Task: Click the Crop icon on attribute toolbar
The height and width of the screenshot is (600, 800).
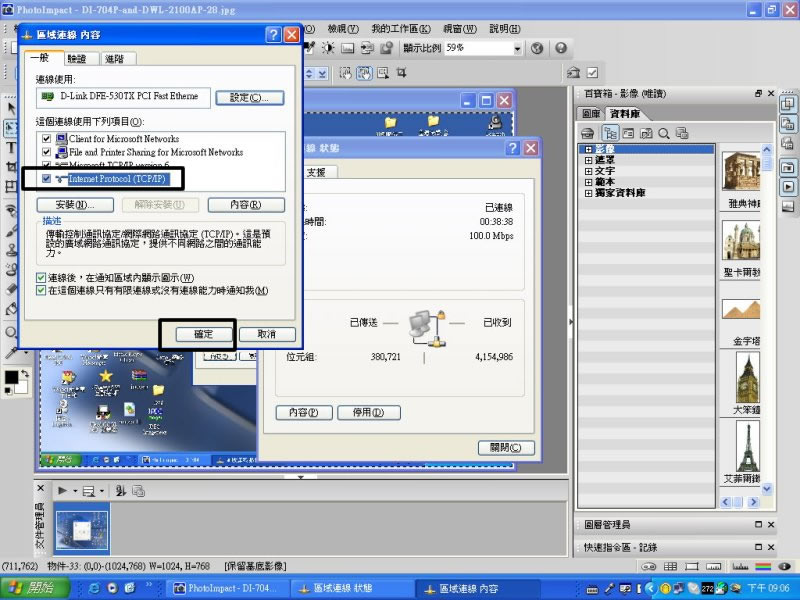Action: click(402, 73)
